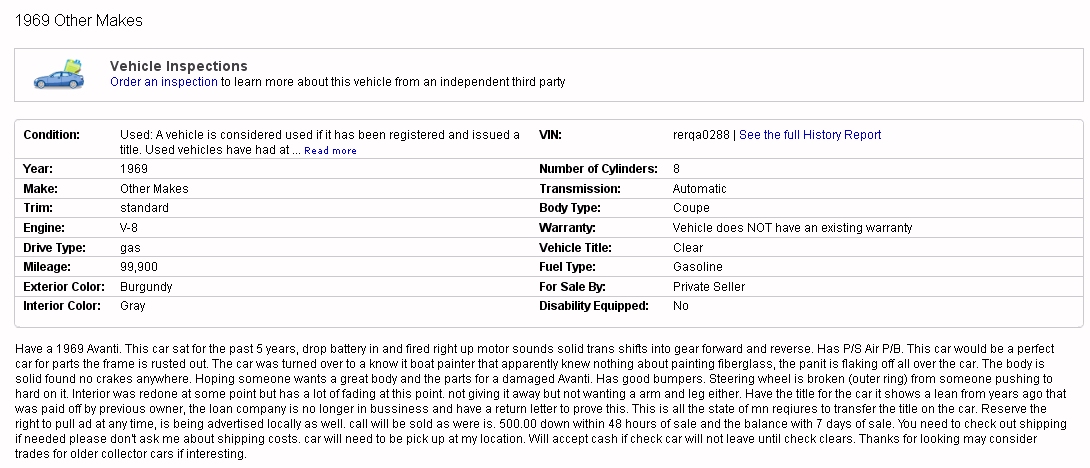Click the Mileage value 99,900
This screenshot has height=468, width=1090.
pos(139,267)
